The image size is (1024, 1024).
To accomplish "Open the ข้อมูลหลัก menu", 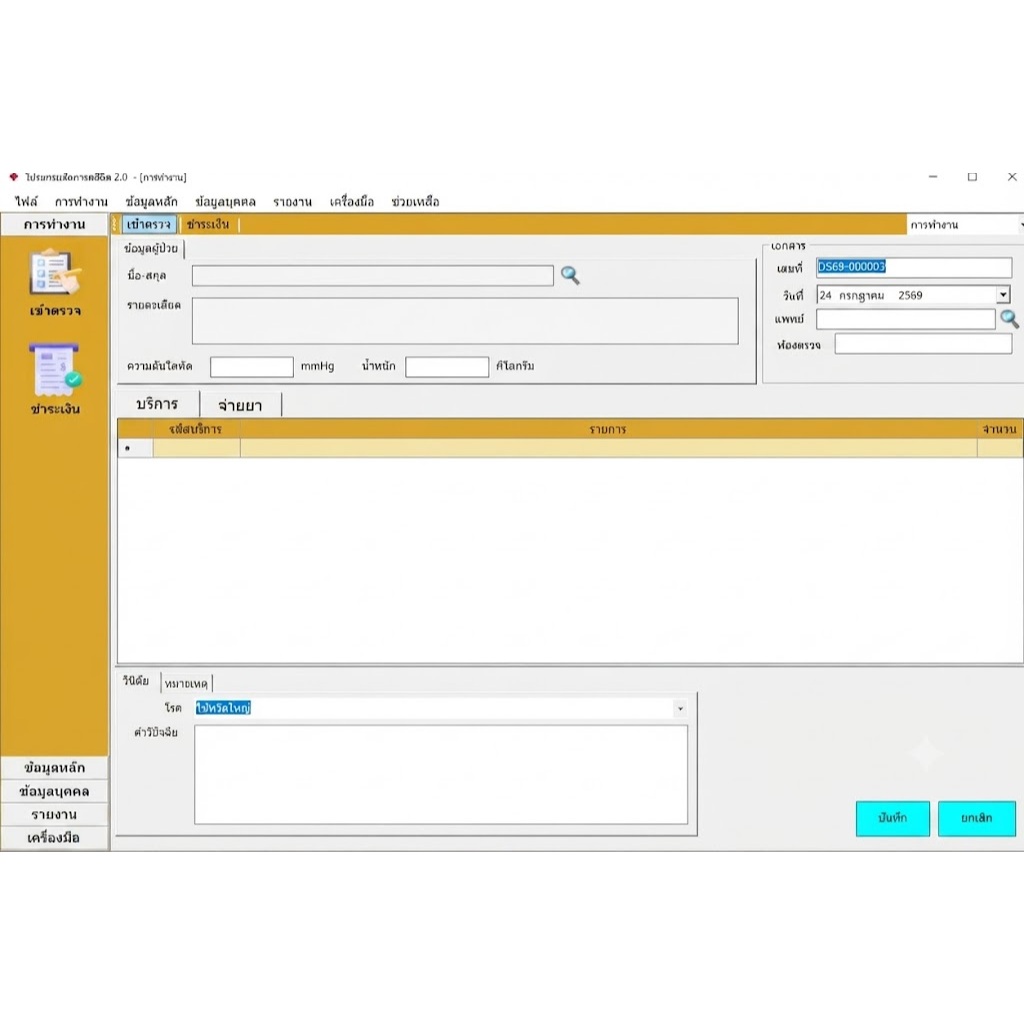I will click(152, 201).
